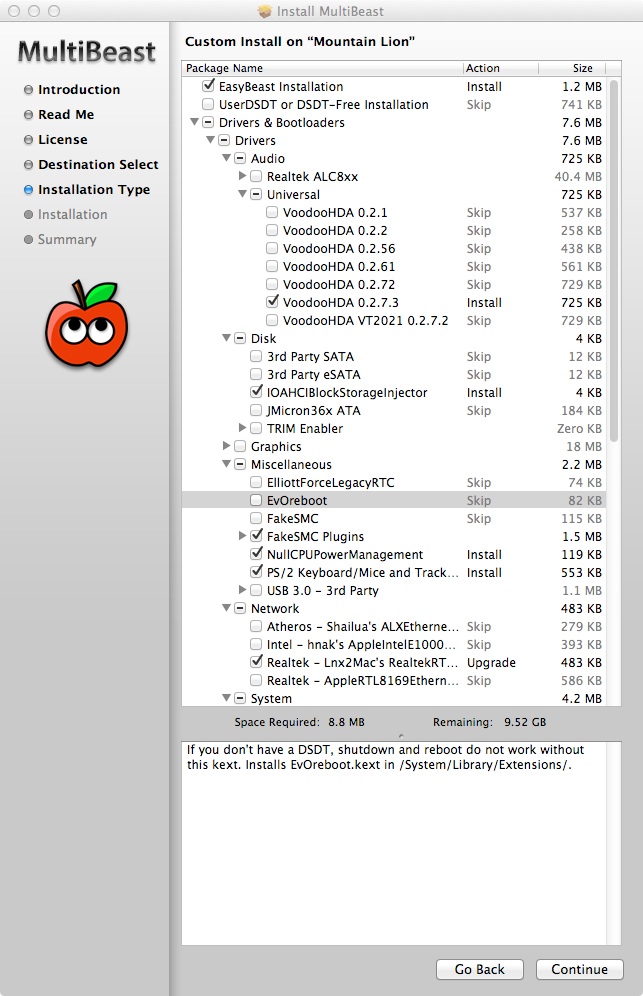Viewport: 643px width, 996px height.
Task: Click the Upgrade action for Realtek Lnx2Mac
Action: pos(491,663)
